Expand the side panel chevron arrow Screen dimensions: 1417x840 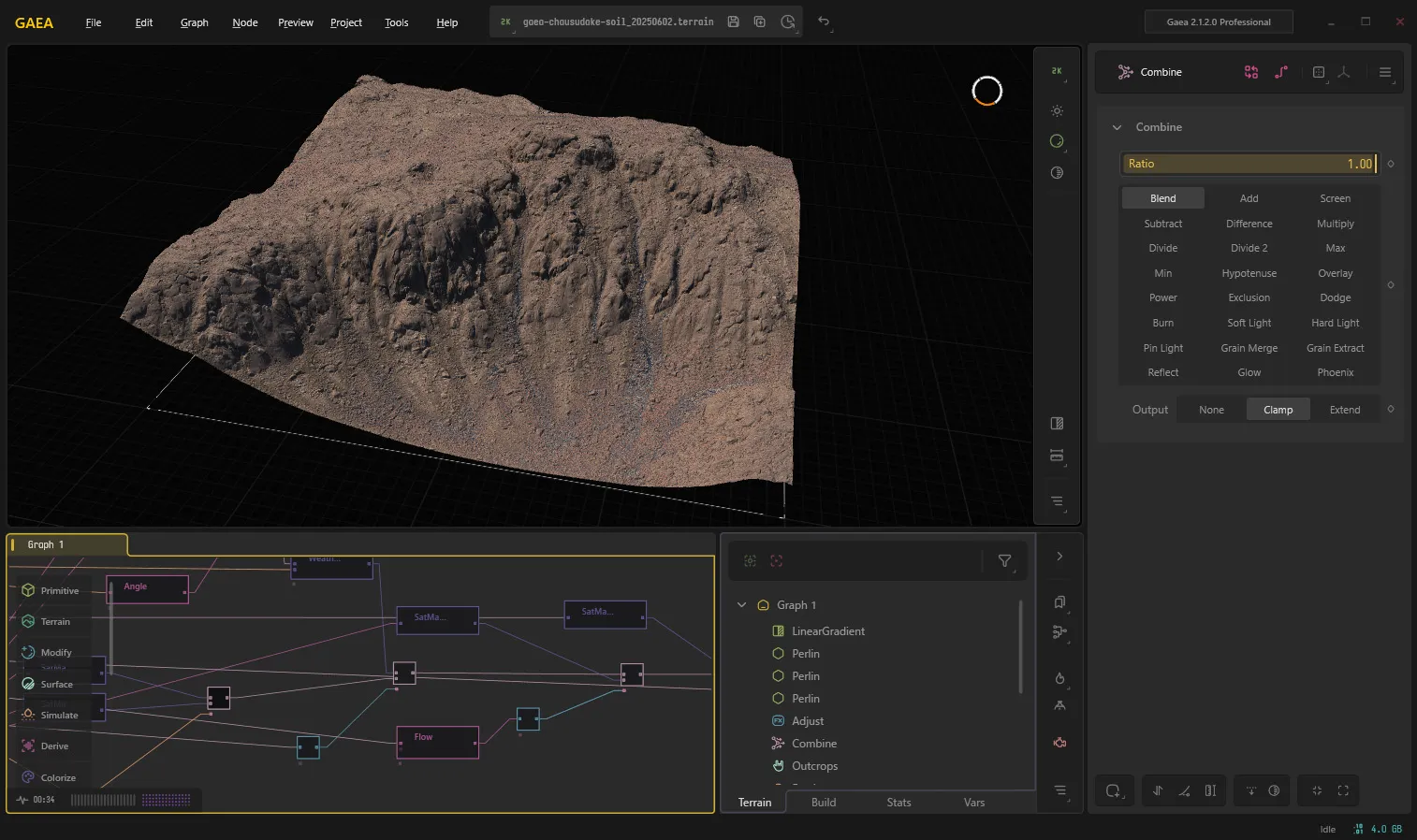[x=1059, y=556]
